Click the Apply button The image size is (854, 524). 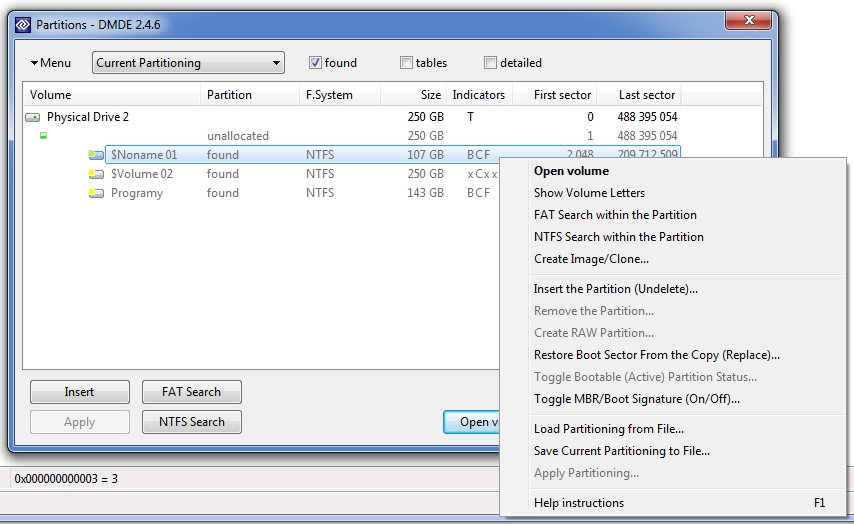point(80,422)
